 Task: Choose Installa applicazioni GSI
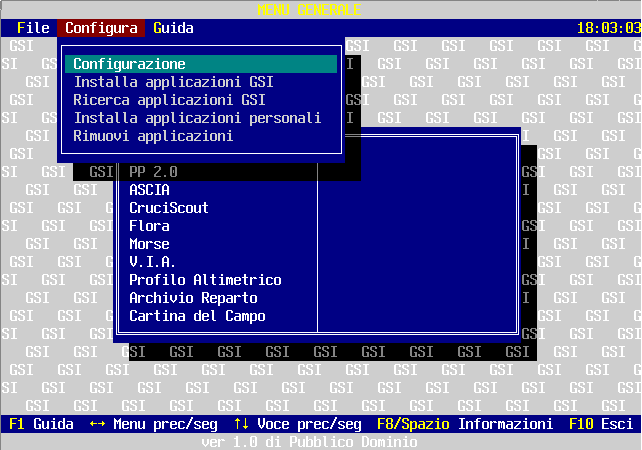point(173,82)
